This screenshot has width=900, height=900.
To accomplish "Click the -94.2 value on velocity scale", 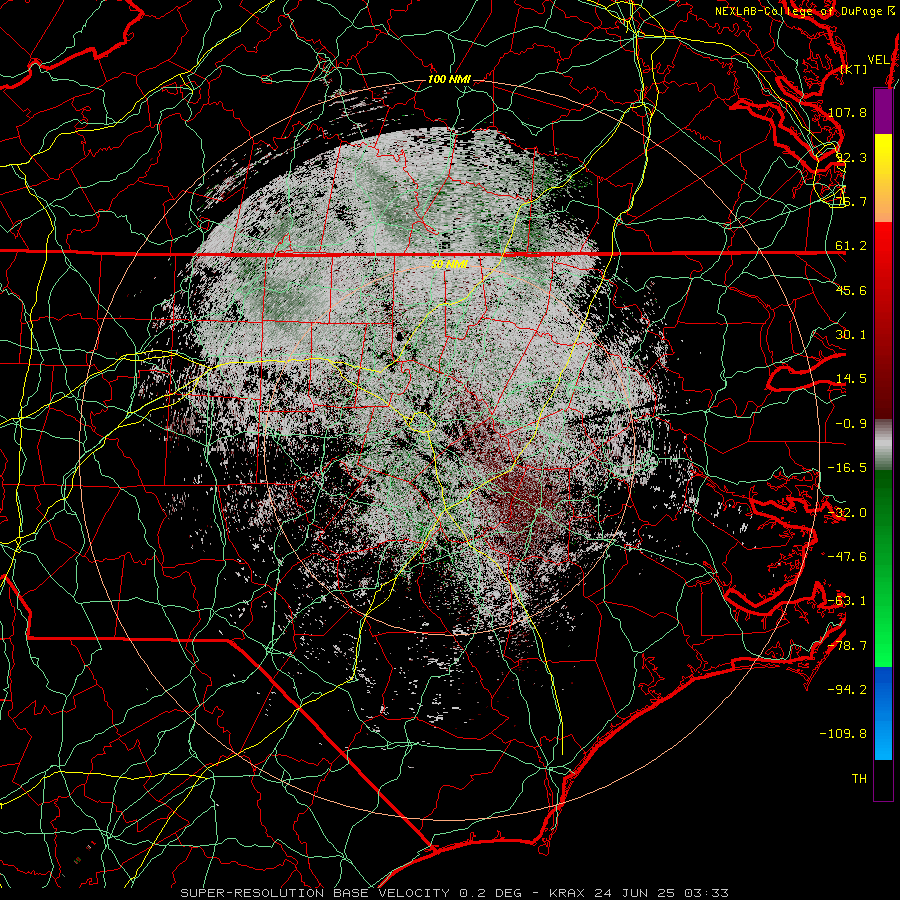I will click(847, 690).
